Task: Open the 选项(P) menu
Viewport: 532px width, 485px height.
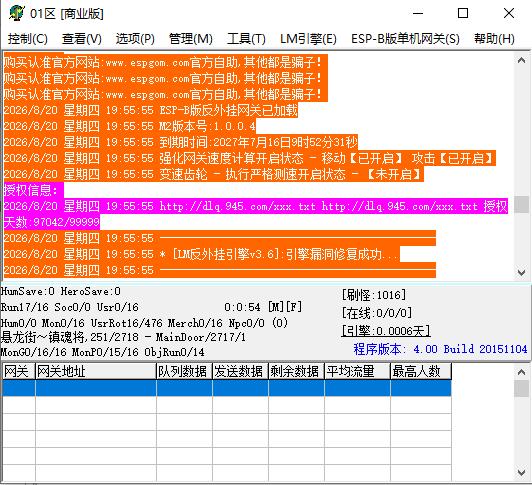Action: pyautogui.click(x=135, y=39)
